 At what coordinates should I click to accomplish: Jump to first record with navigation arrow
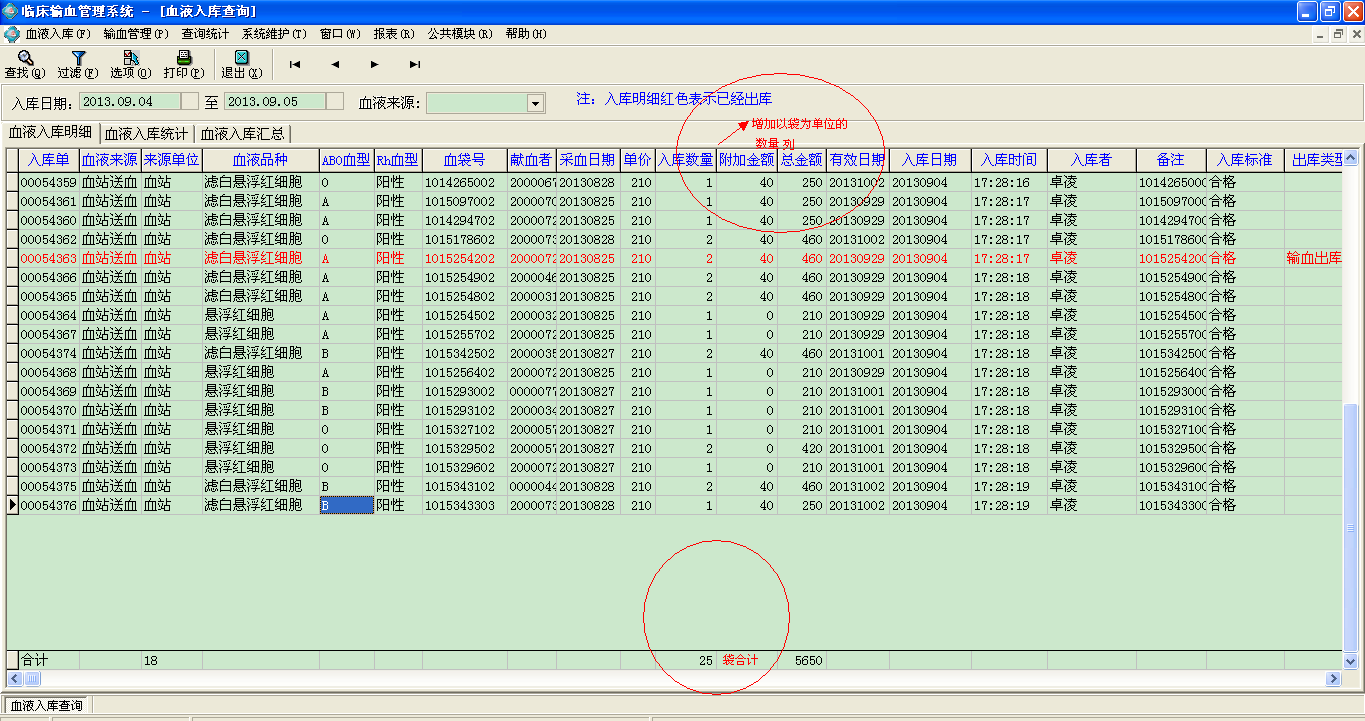(x=295, y=64)
